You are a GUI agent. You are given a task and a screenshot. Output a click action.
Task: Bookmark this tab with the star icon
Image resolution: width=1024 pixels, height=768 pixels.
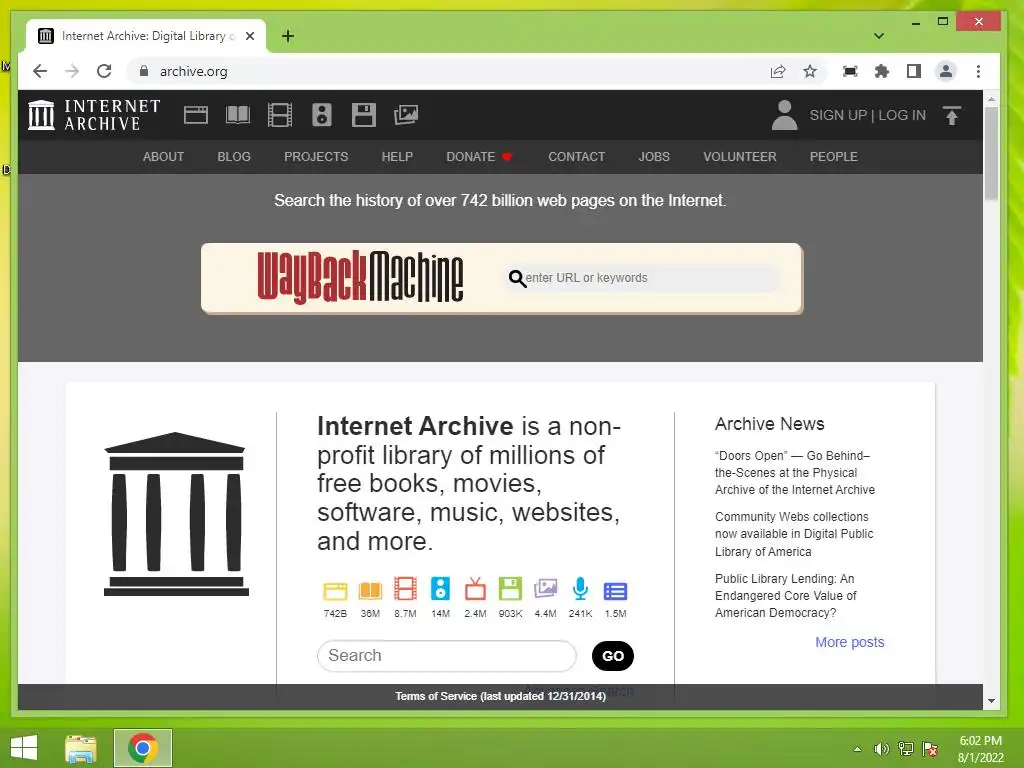(x=810, y=71)
